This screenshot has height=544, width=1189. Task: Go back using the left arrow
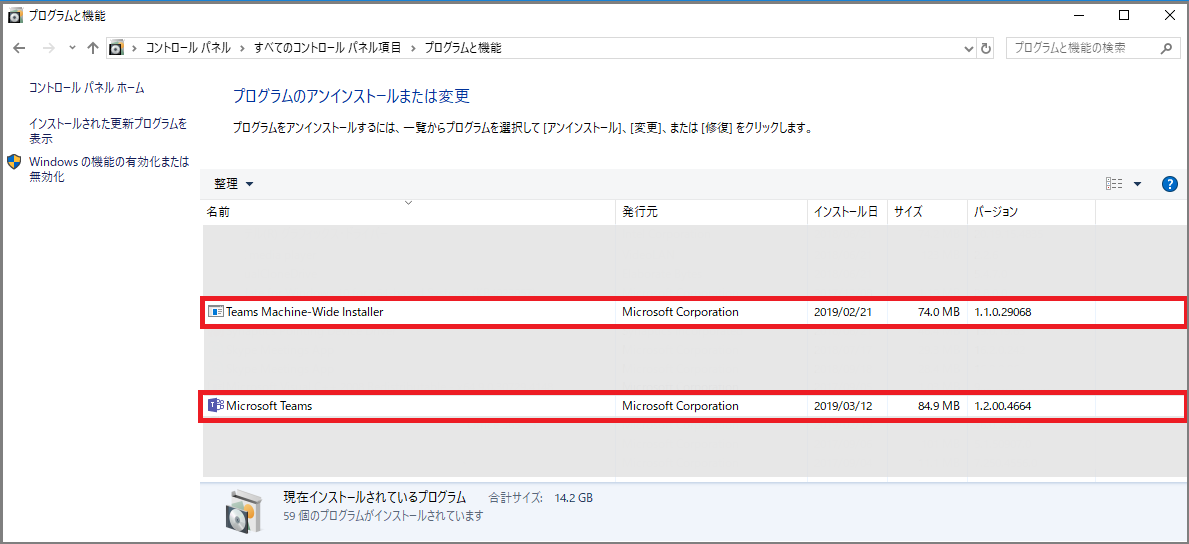click(x=19, y=48)
